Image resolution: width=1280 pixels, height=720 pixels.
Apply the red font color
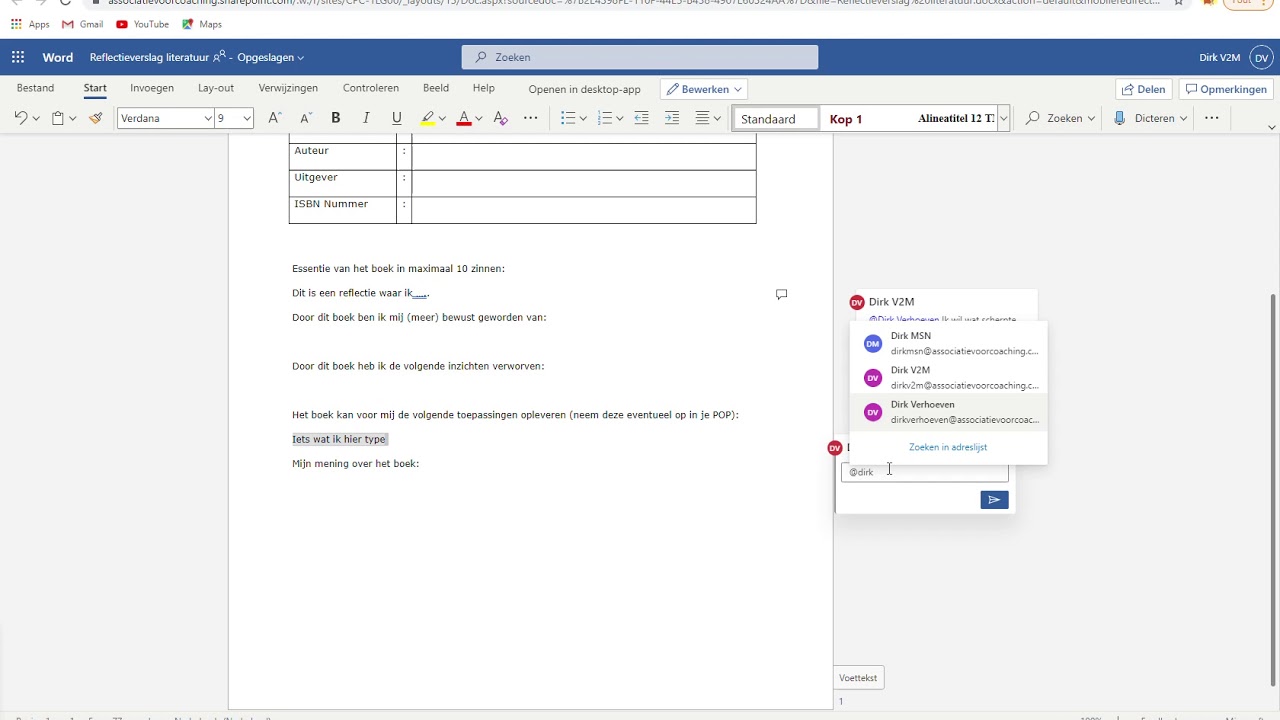464,118
